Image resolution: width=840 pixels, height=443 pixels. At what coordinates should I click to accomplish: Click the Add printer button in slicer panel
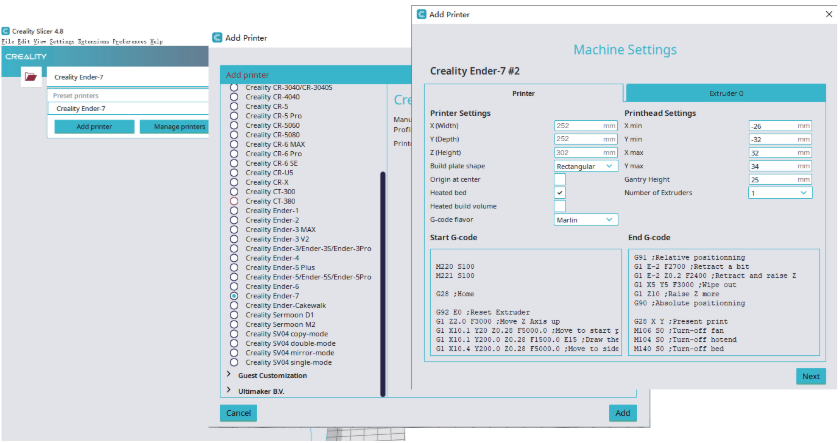coord(94,126)
